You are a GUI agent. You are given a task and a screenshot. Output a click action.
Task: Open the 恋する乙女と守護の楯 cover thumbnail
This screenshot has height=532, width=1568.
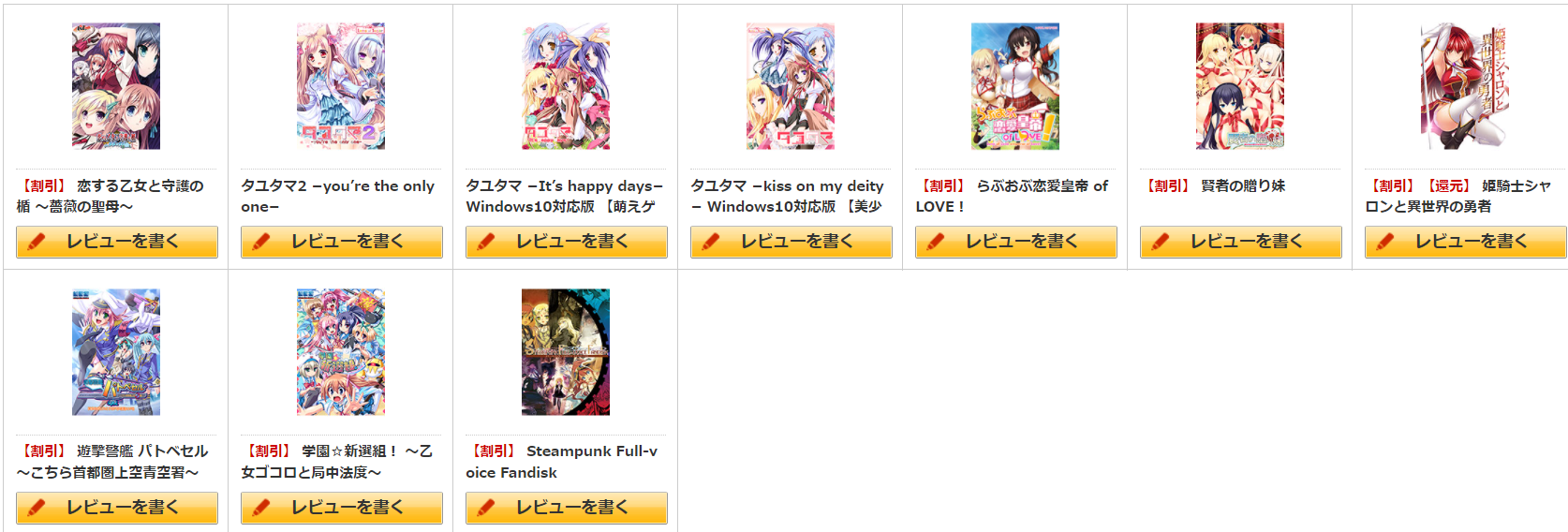116,86
